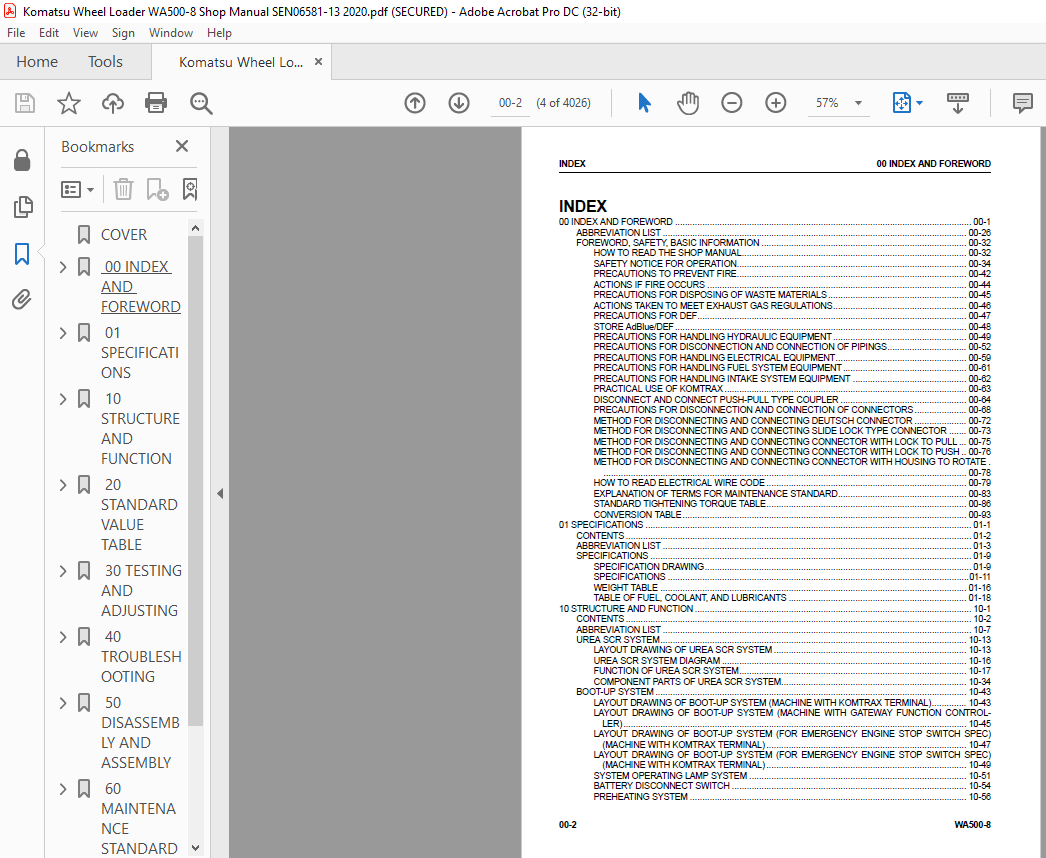The width and height of the screenshot is (1046, 858).
Task: Open the Help menu
Action: [219, 33]
